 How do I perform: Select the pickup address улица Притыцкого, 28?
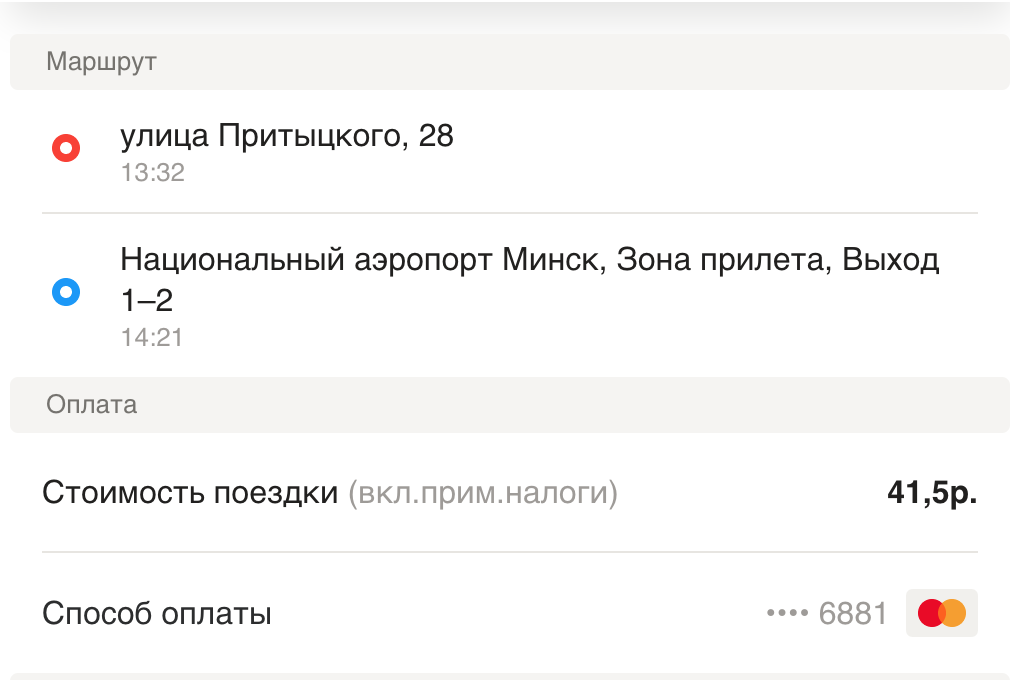coord(287,135)
